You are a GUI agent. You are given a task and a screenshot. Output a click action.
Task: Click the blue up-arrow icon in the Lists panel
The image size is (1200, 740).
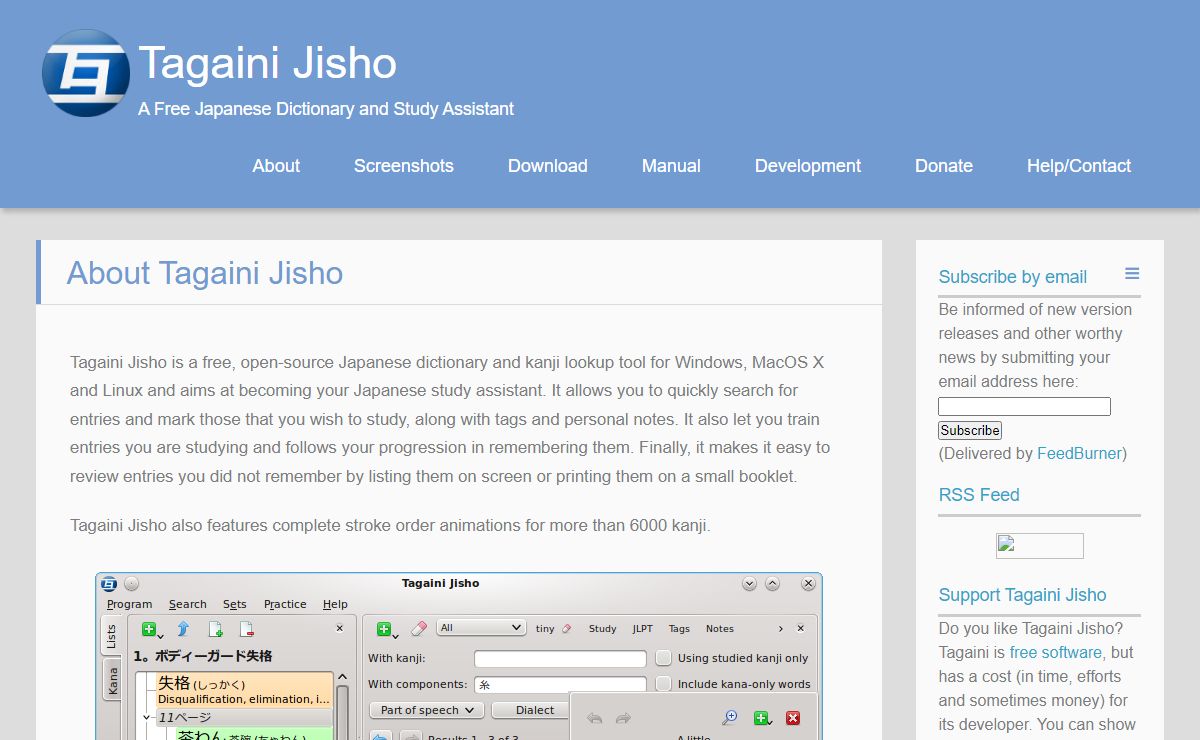pos(183,629)
